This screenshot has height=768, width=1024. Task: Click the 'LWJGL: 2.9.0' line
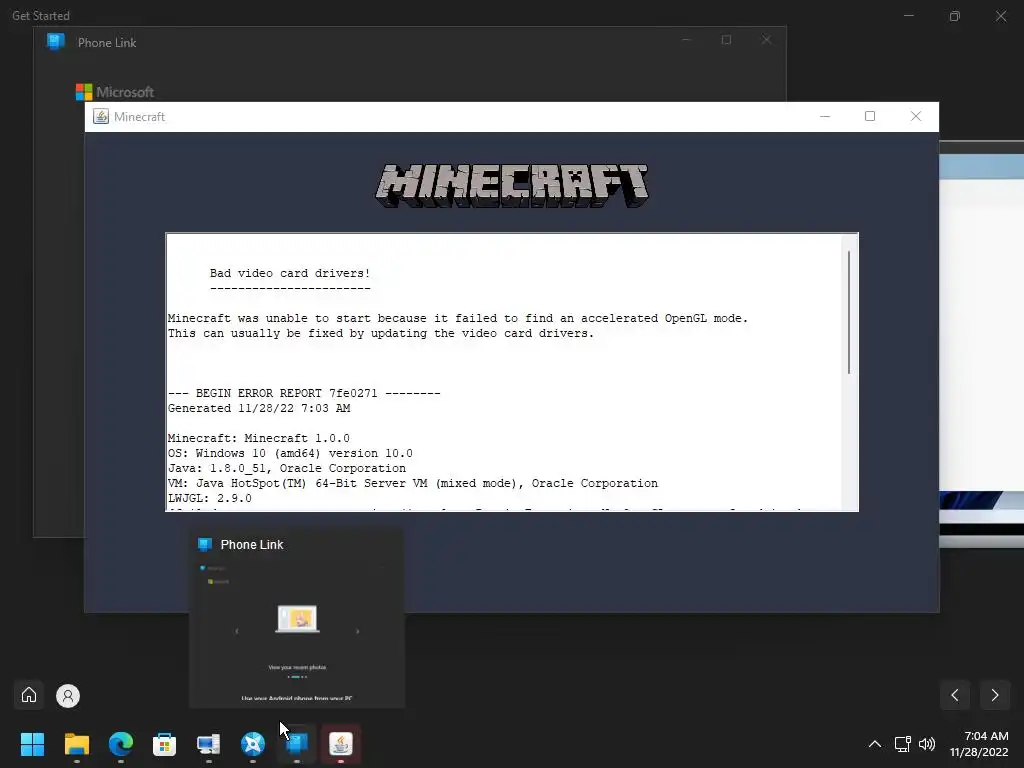click(210, 498)
